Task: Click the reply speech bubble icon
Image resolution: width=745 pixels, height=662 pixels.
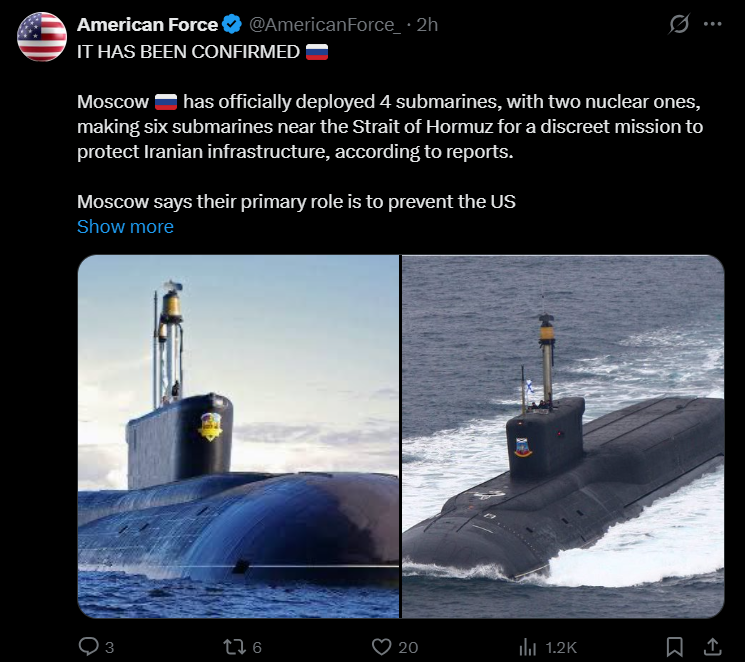Action: click(x=88, y=647)
